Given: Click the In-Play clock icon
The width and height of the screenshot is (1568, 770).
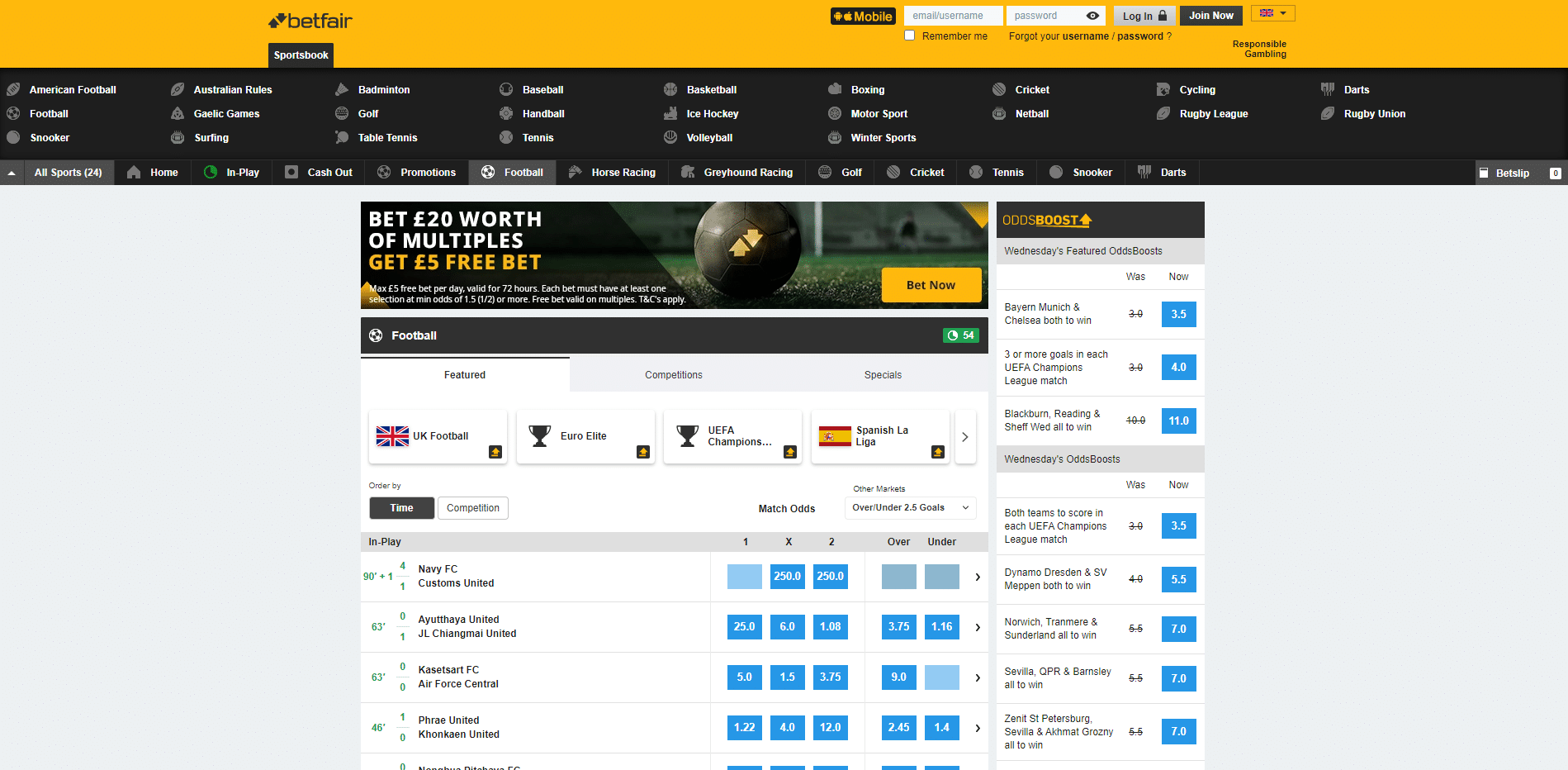Looking at the screenshot, I should 211,172.
